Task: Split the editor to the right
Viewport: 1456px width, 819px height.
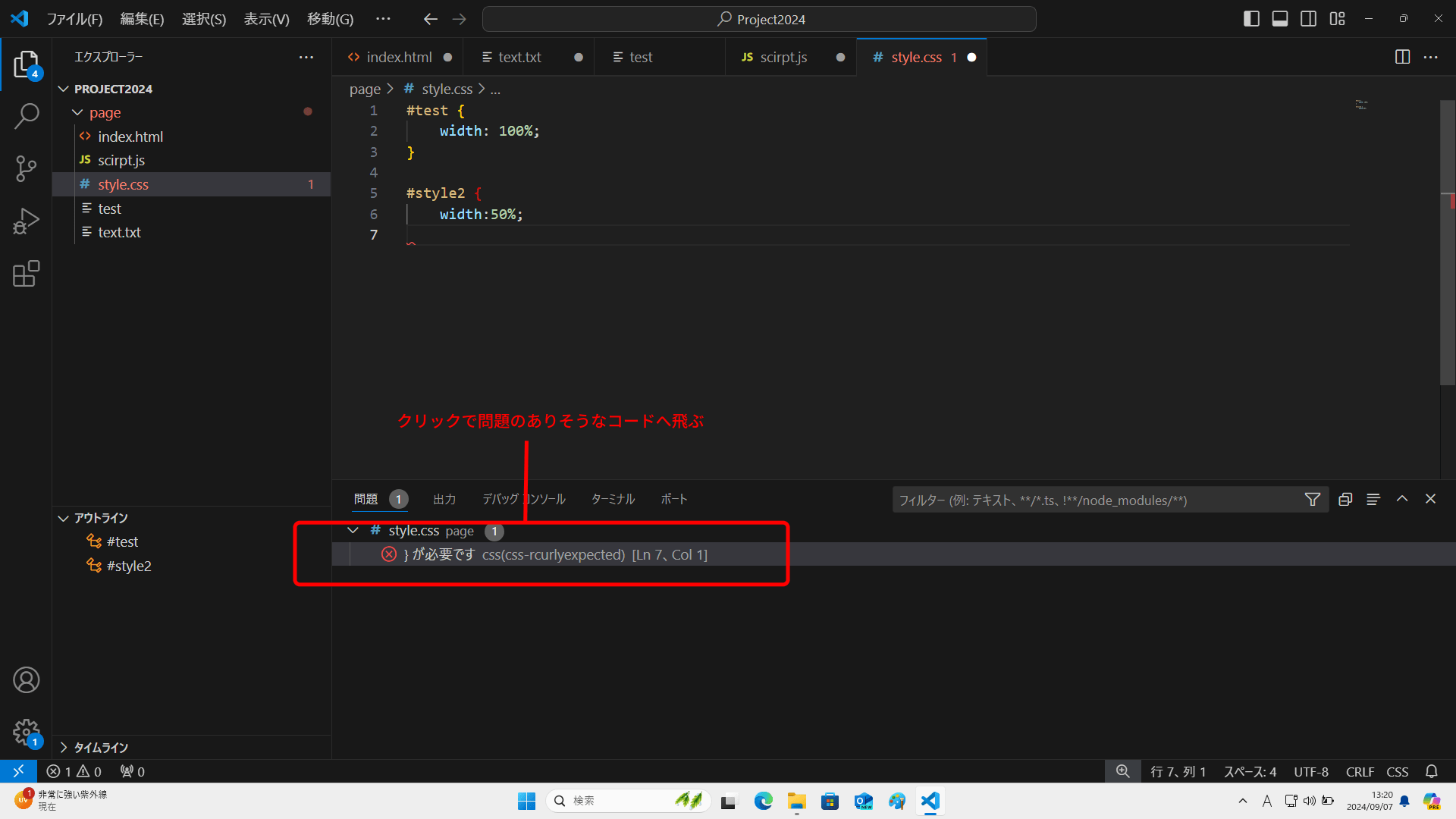Action: tap(1402, 57)
